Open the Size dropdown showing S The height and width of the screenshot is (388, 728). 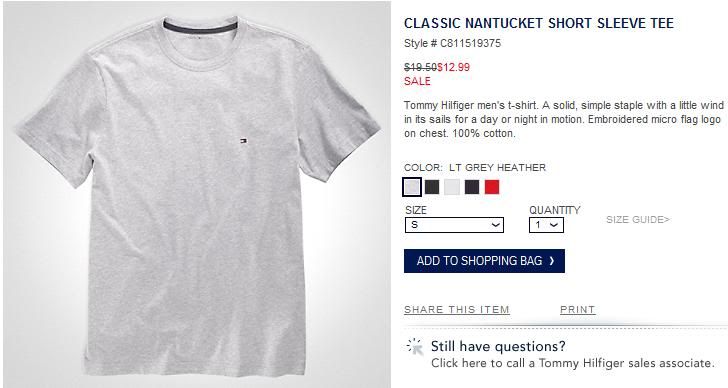[x=454, y=225]
